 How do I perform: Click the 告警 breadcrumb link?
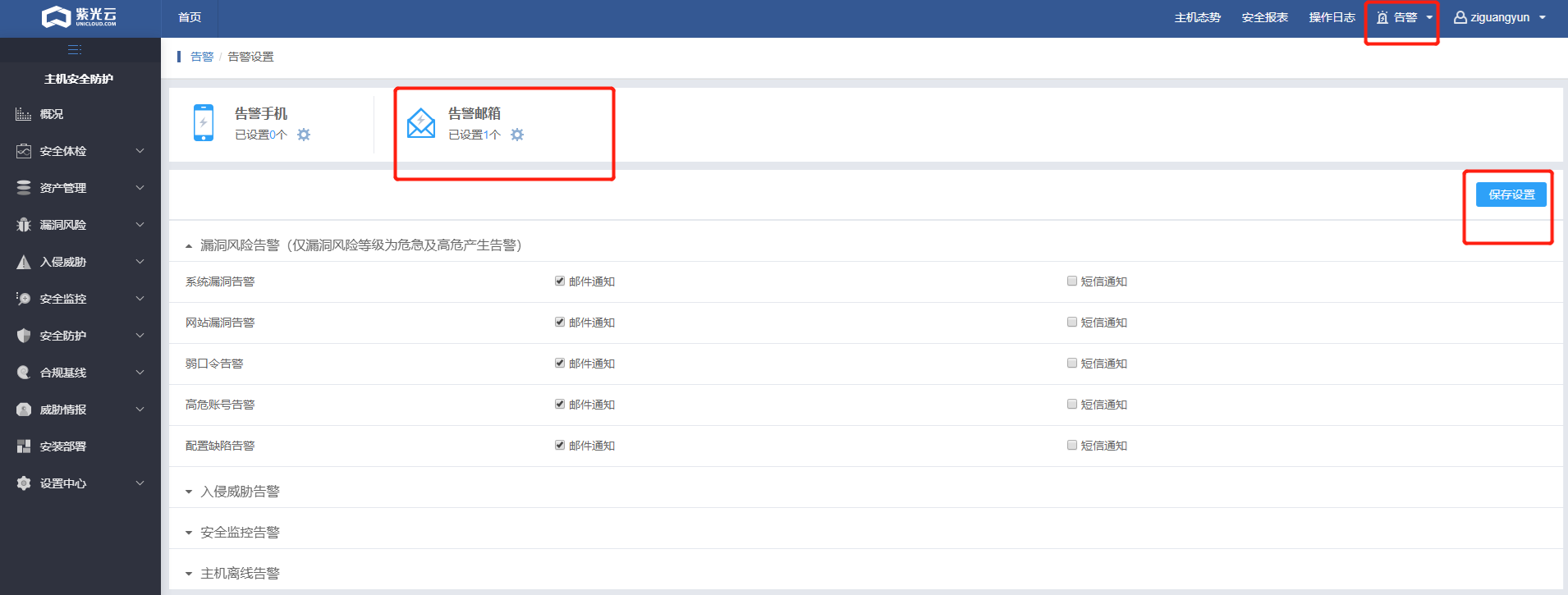coord(202,57)
